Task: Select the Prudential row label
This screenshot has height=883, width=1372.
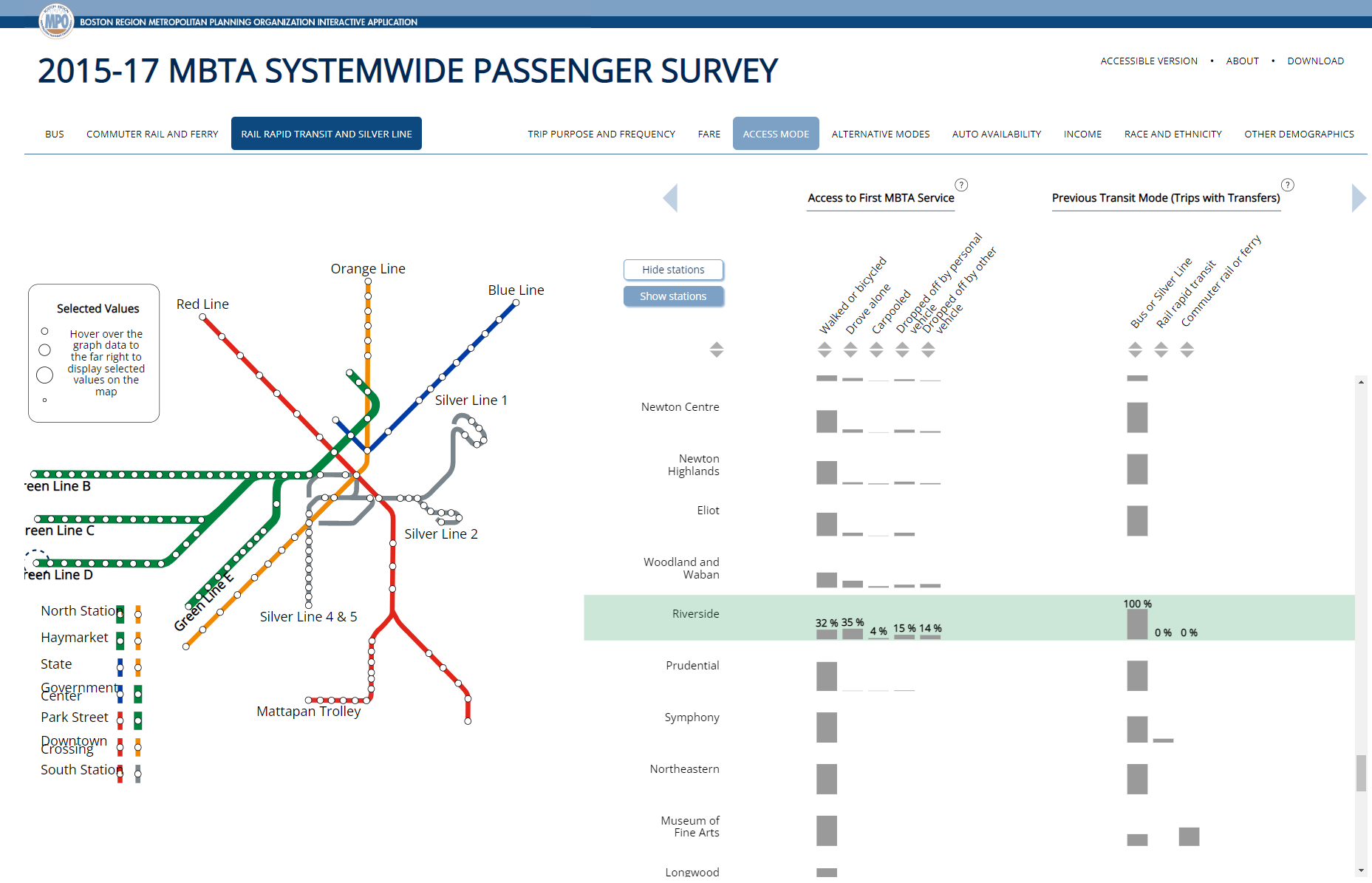Action: [692, 666]
